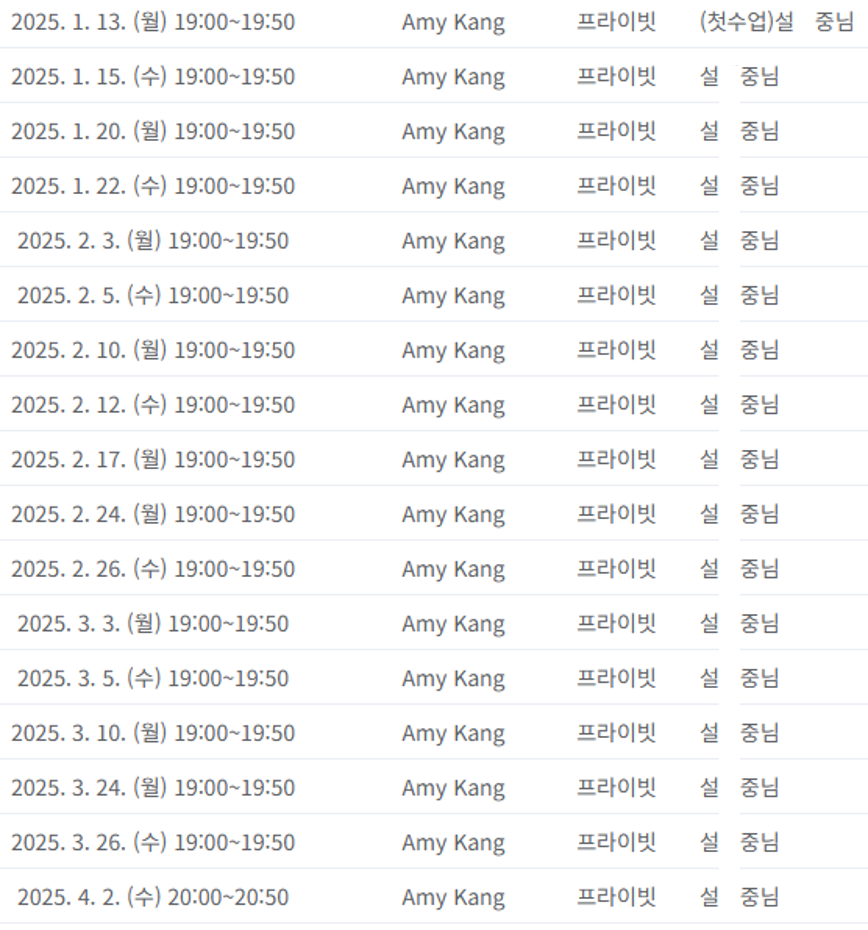Image resolution: width=868 pixels, height=930 pixels.
Task: Click the student name in 2025. 2. 24. row
Action: click(739, 514)
